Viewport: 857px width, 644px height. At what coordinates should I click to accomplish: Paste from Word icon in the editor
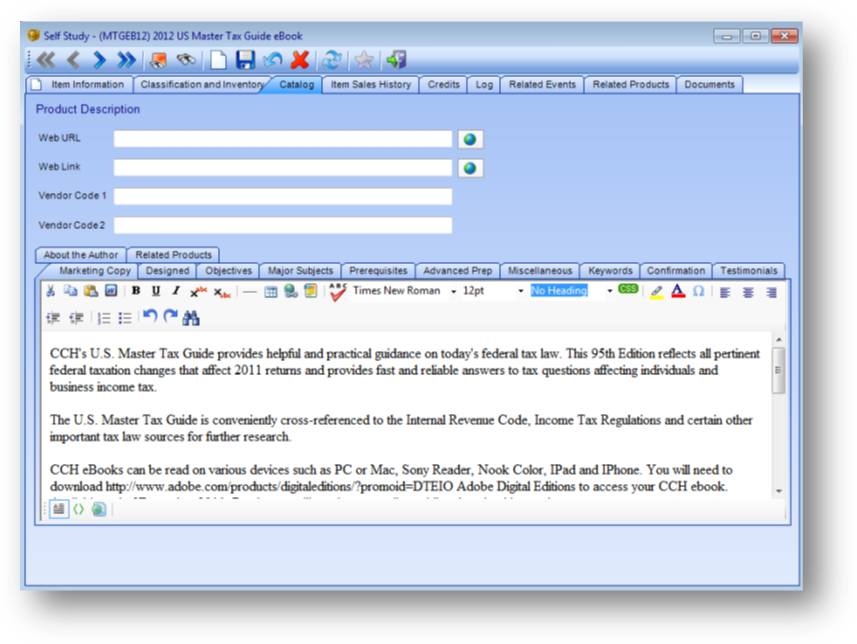111,291
